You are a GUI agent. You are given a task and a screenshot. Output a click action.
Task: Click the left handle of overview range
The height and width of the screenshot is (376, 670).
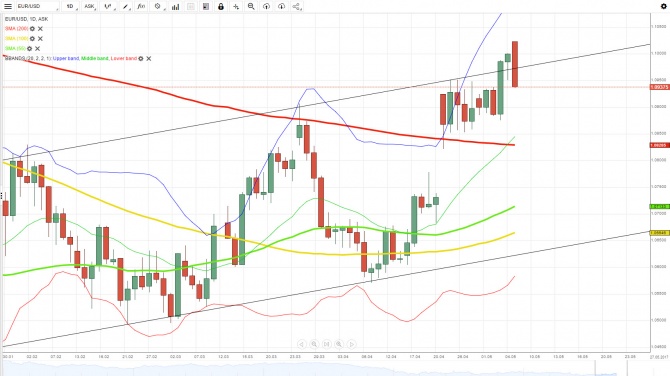[x=595, y=368]
